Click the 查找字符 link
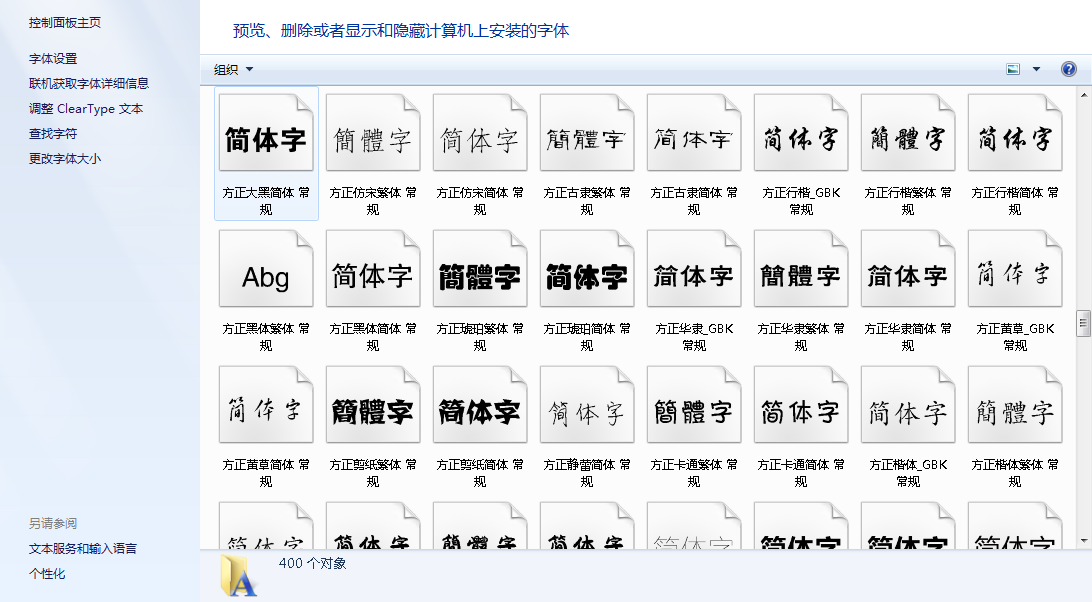This screenshot has height=602, width=1092. tap(53, 134)
